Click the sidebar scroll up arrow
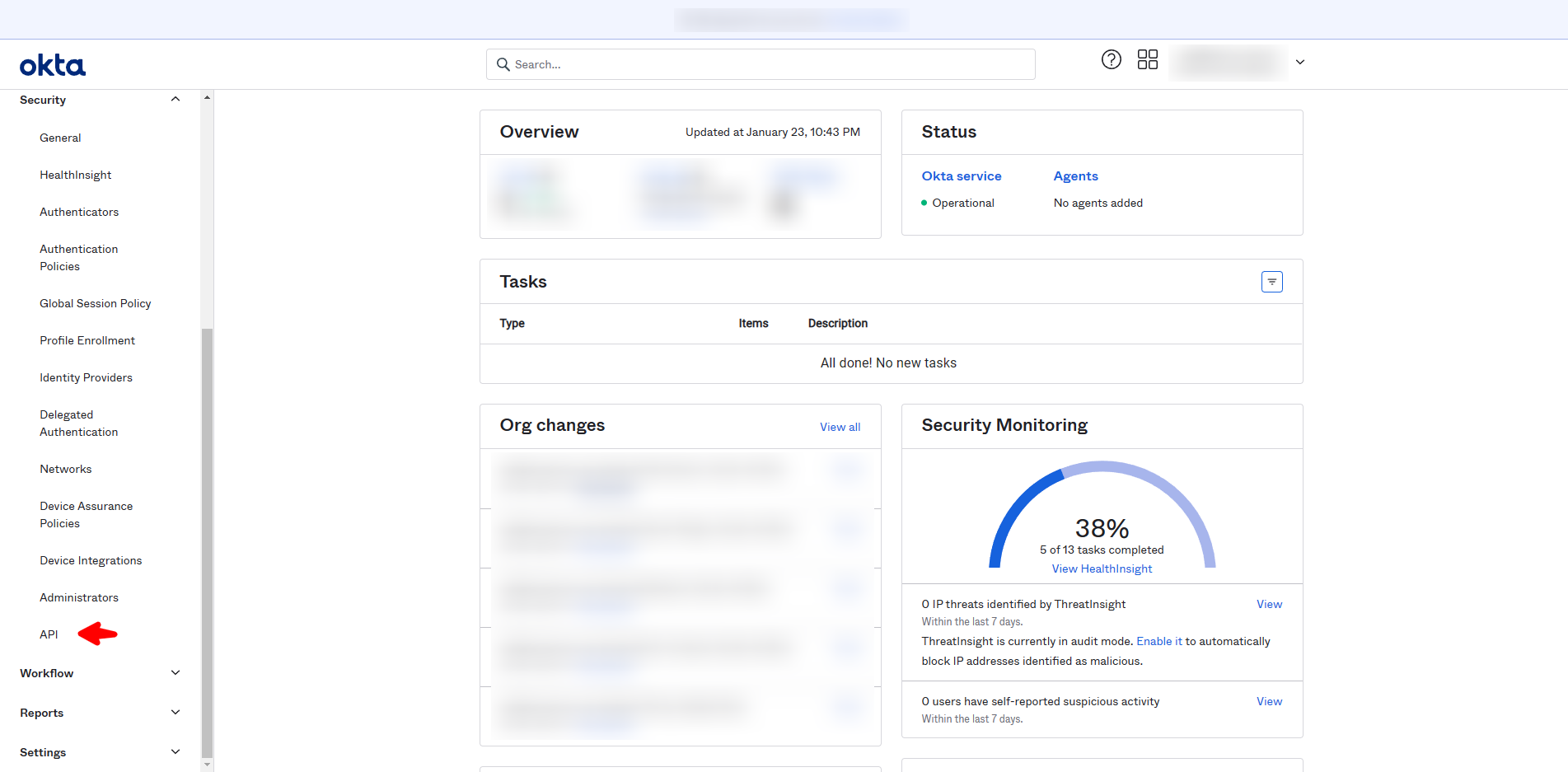The image size is (1568, 772). click(x=207, y=97)
